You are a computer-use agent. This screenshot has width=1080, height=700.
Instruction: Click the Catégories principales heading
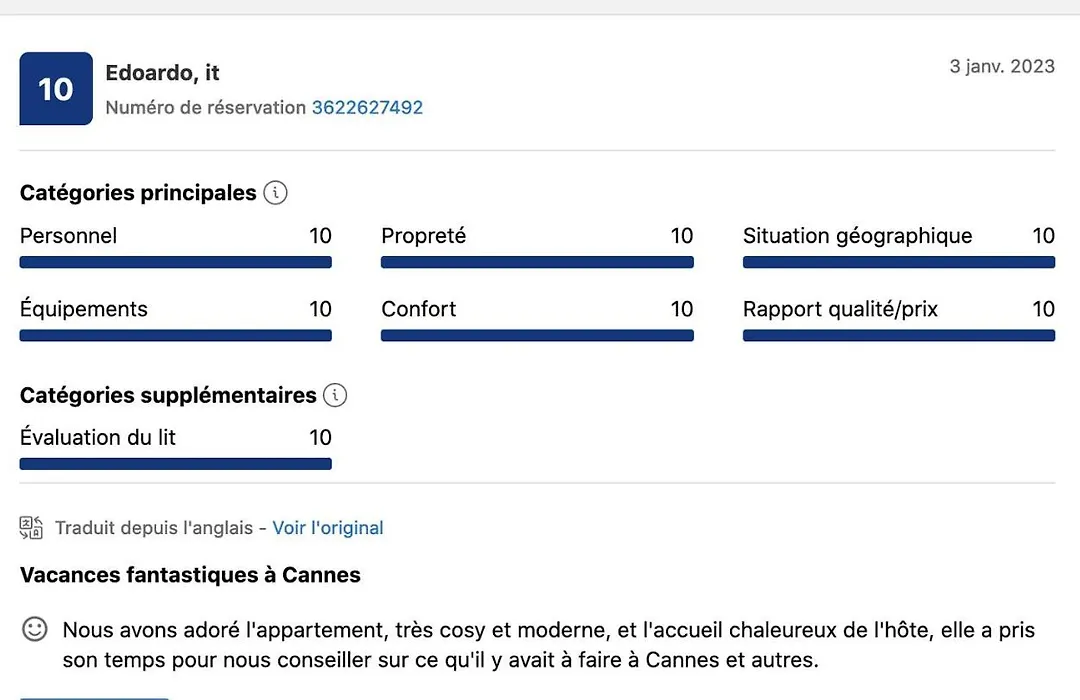tap(138, 193)
